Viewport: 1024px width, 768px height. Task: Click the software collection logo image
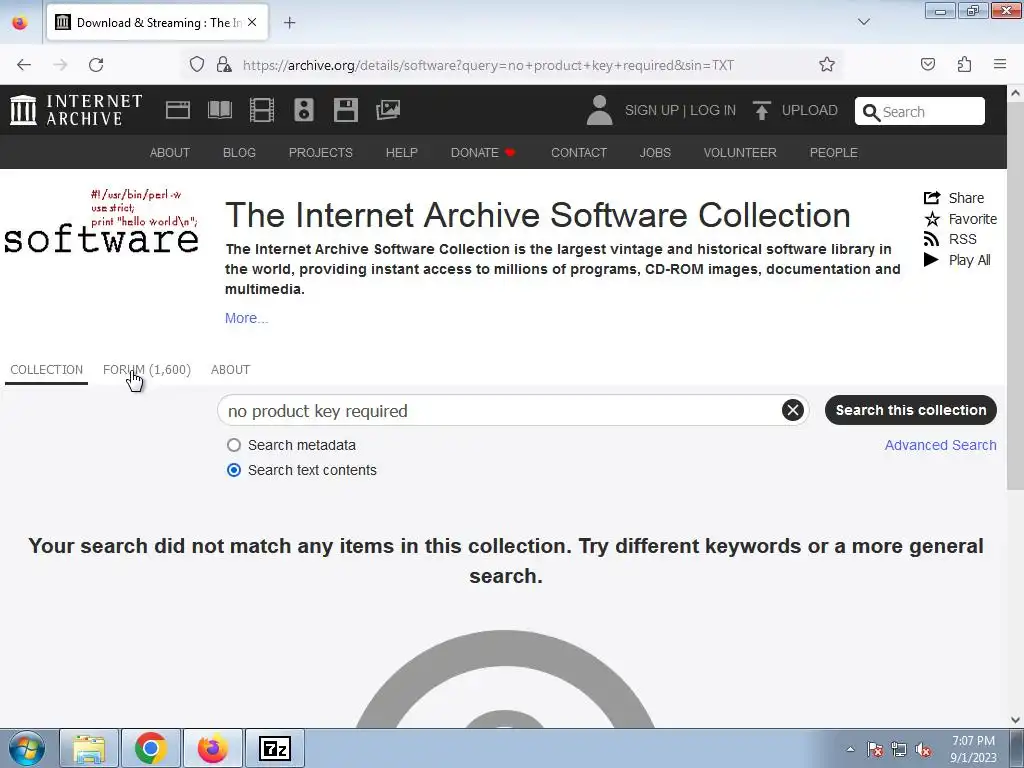point(101,223)
